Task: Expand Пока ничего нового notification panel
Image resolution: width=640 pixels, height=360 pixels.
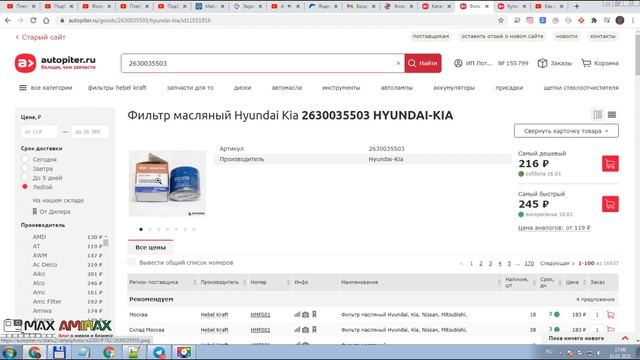Action: pos(625,338)
